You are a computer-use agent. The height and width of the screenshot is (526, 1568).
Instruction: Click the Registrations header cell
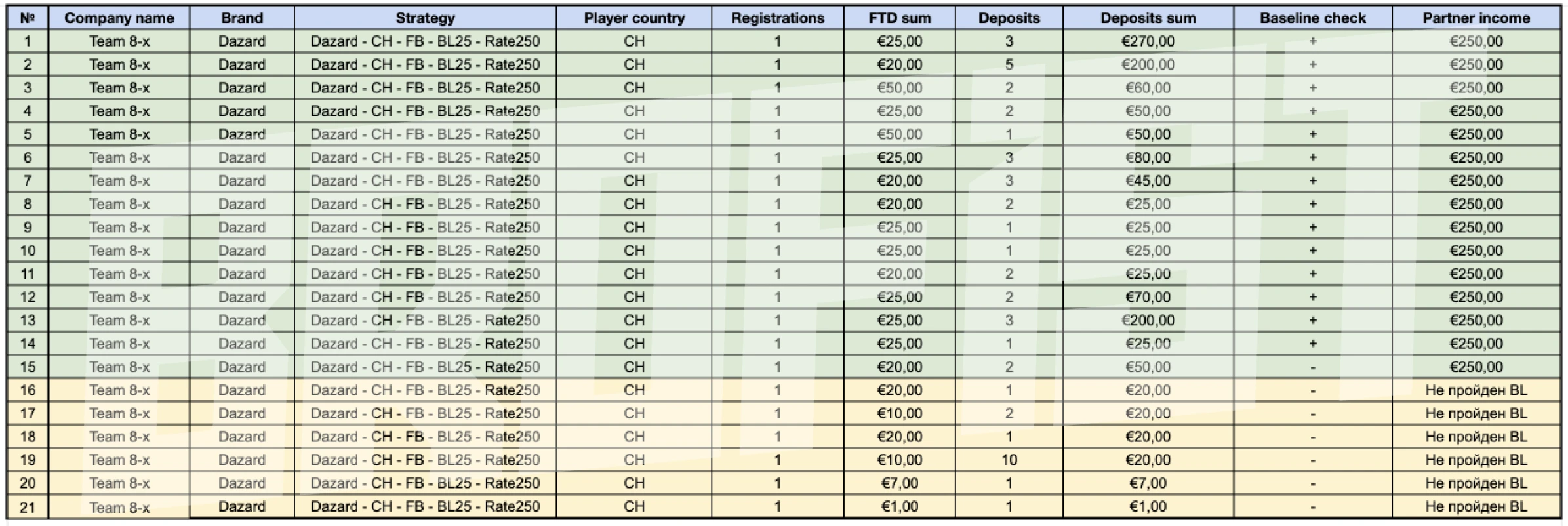pyautogui.click(x=778, y=18)
